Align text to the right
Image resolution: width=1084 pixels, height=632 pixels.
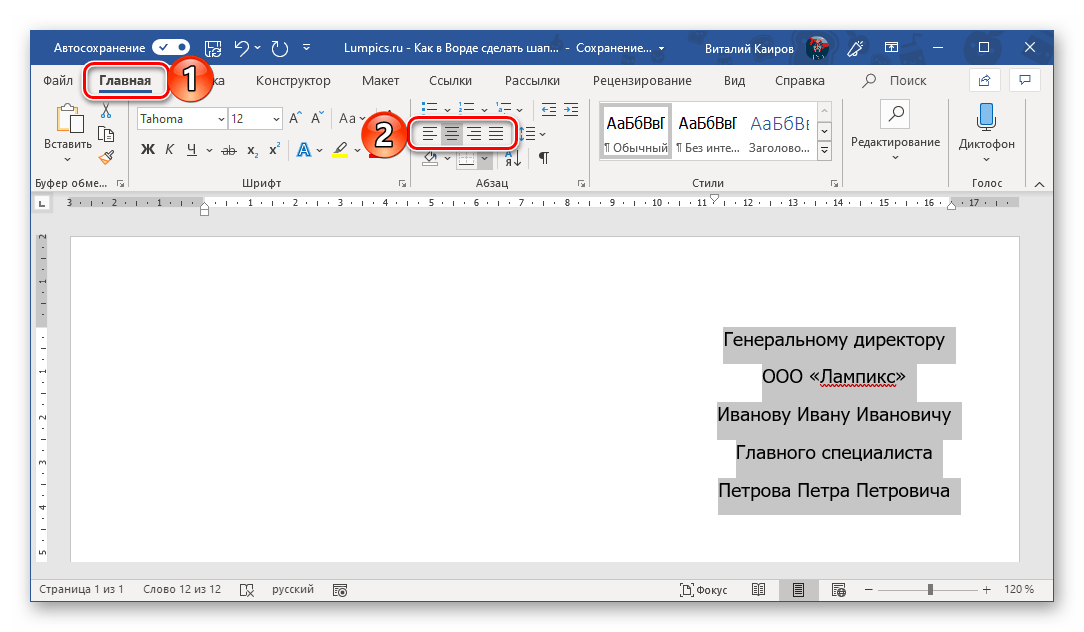[x=474, y=133]
